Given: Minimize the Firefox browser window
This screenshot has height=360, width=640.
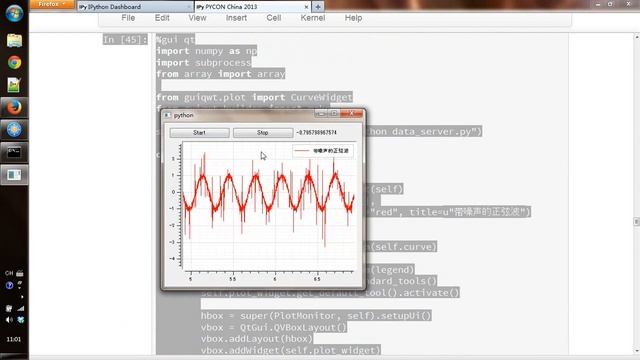Looking at the screenshot, I should point(598,4).
